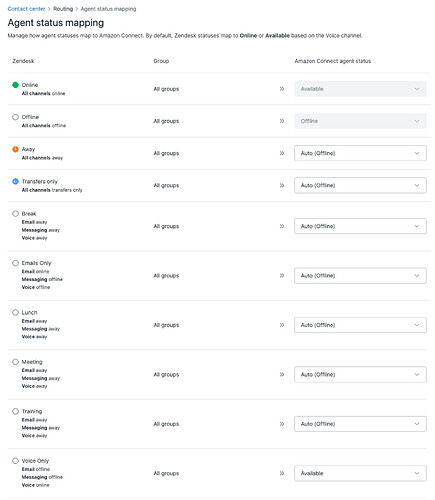Go to the Routing breadcrumb
Image resolution: width=435 pixels, height=500 pixels.
tap(63, 9)
